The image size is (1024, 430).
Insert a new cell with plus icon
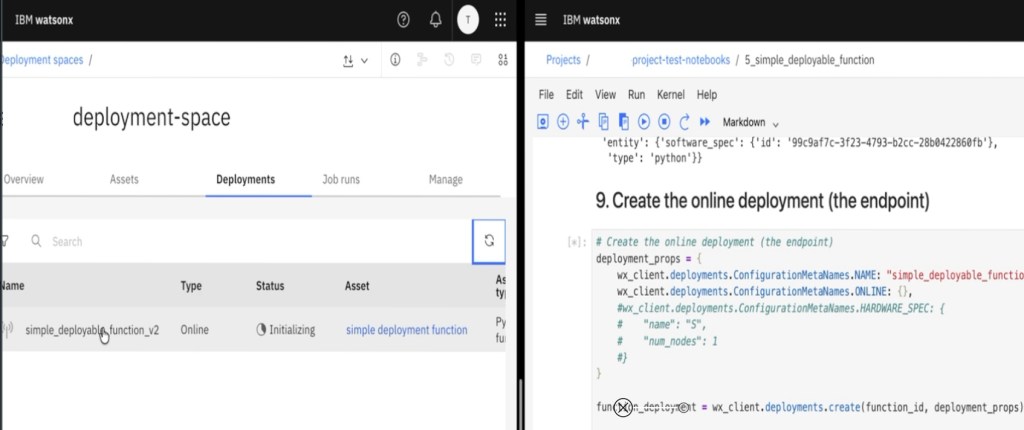pyautogui.click(x=563, y=121)
